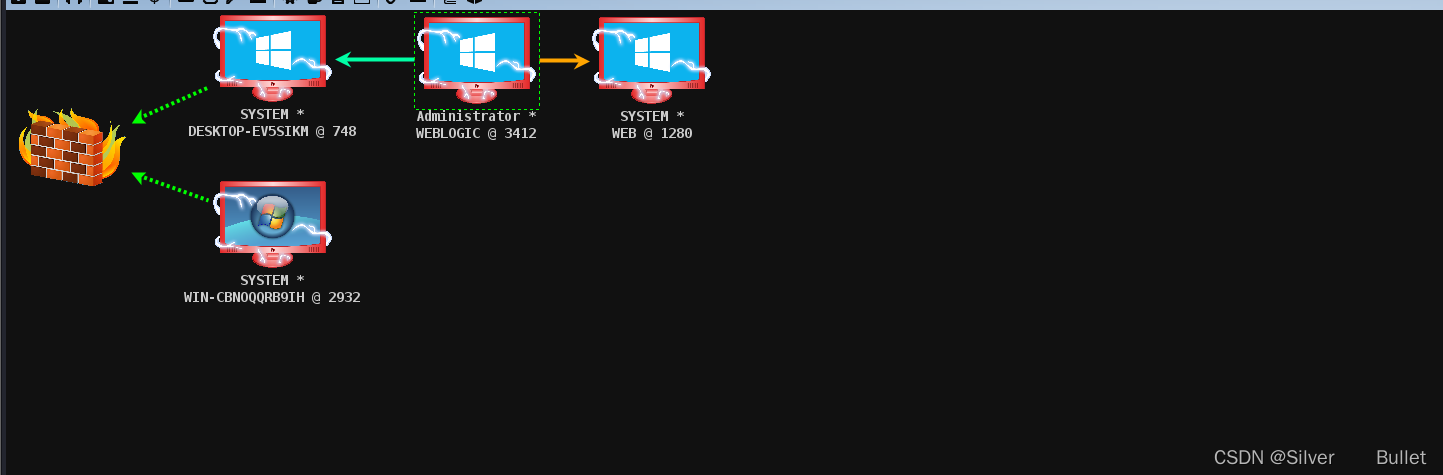The height and width of the screenshot is (475, 1443).
Task: Click the 'WEBLOGIC @ 3412' label text
Action: click(x=476, y=133)
